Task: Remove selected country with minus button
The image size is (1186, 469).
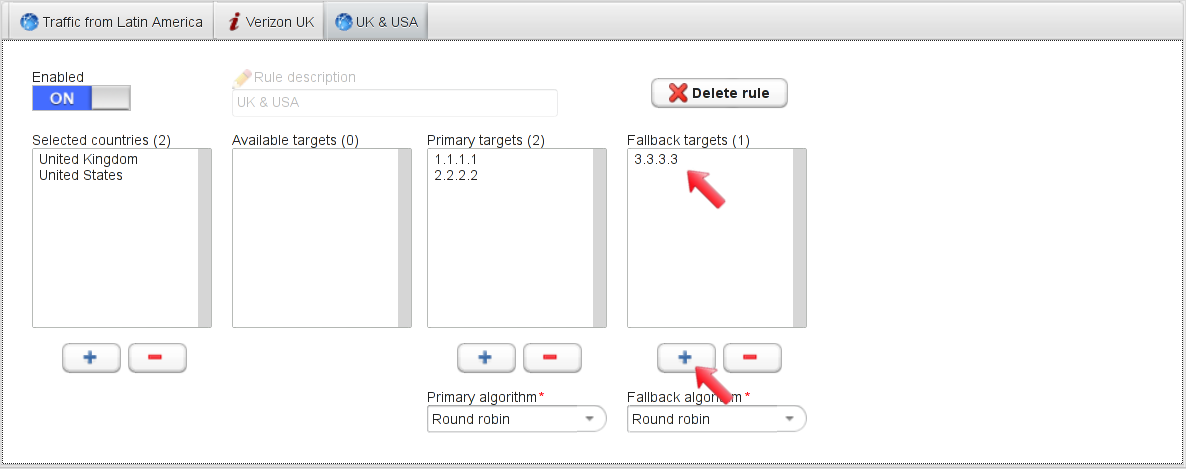Action: click(x=157, y=358)
